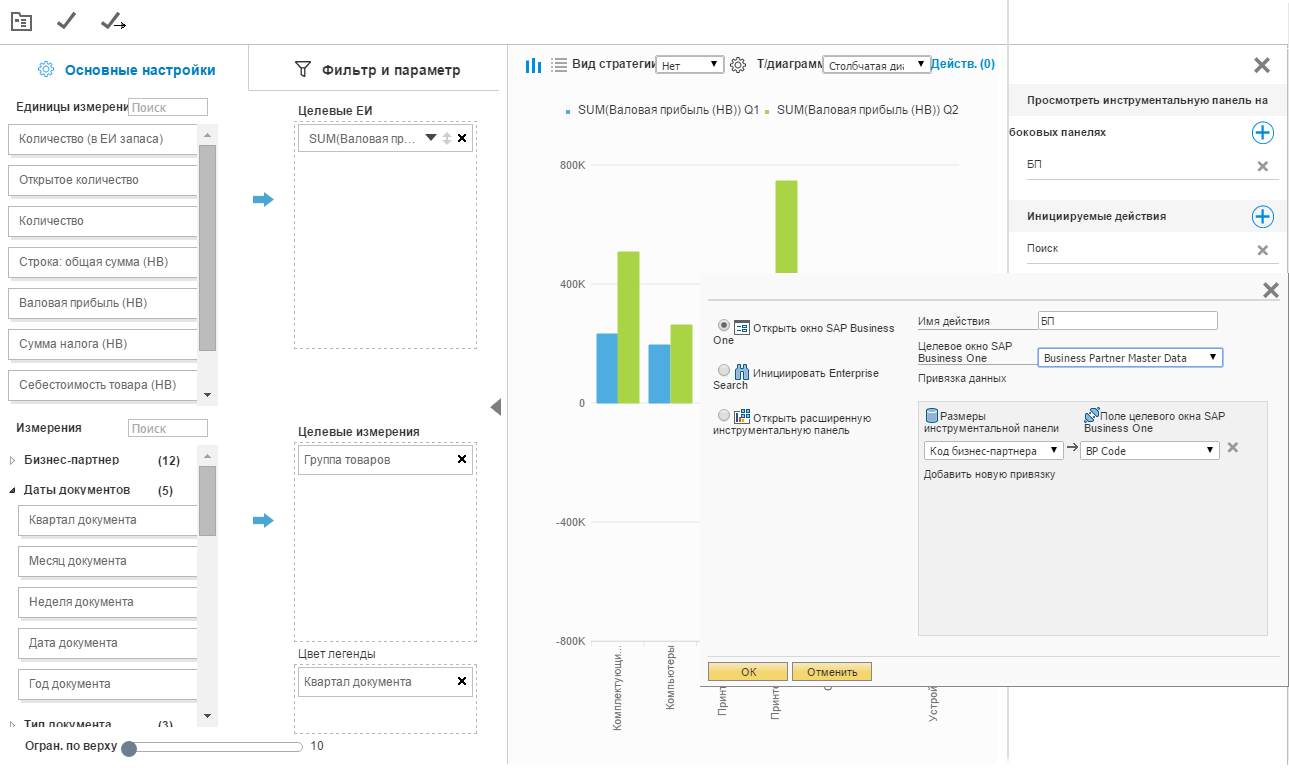Select Количество (в ЕИ запаса) measure

pos(102,139)
